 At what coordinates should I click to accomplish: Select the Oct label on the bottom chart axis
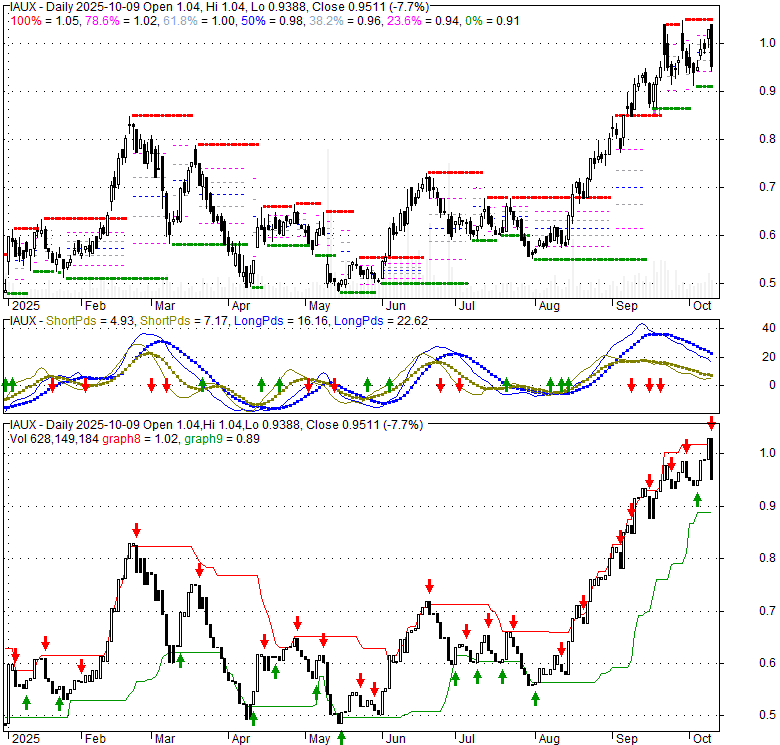pyautogui.click(x=702, y=739)
